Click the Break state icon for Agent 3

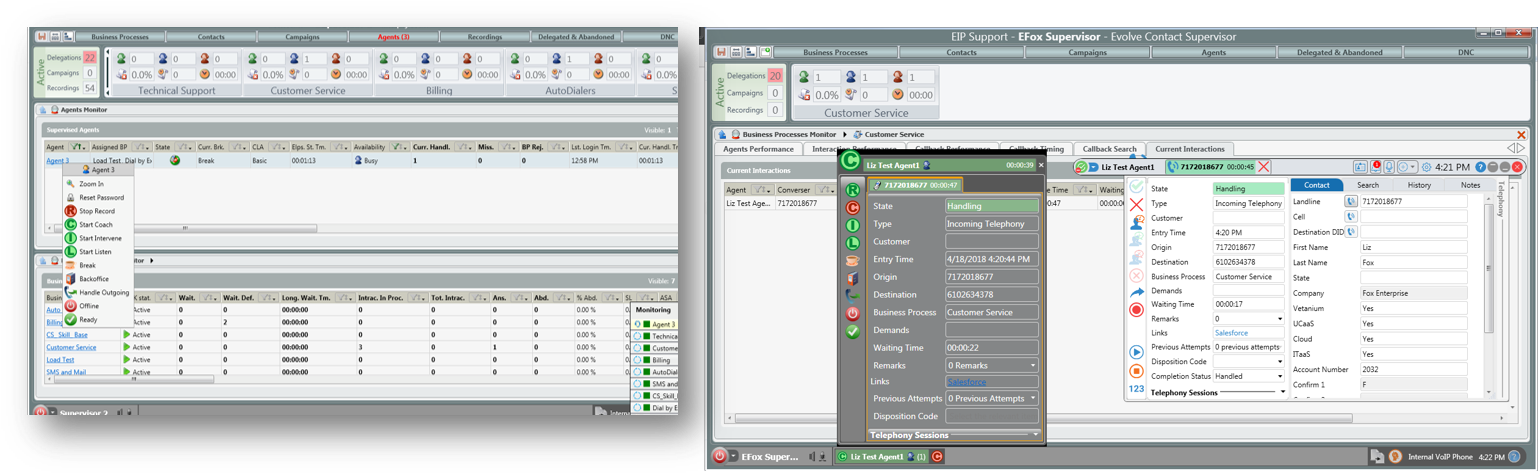coord(175,160)
